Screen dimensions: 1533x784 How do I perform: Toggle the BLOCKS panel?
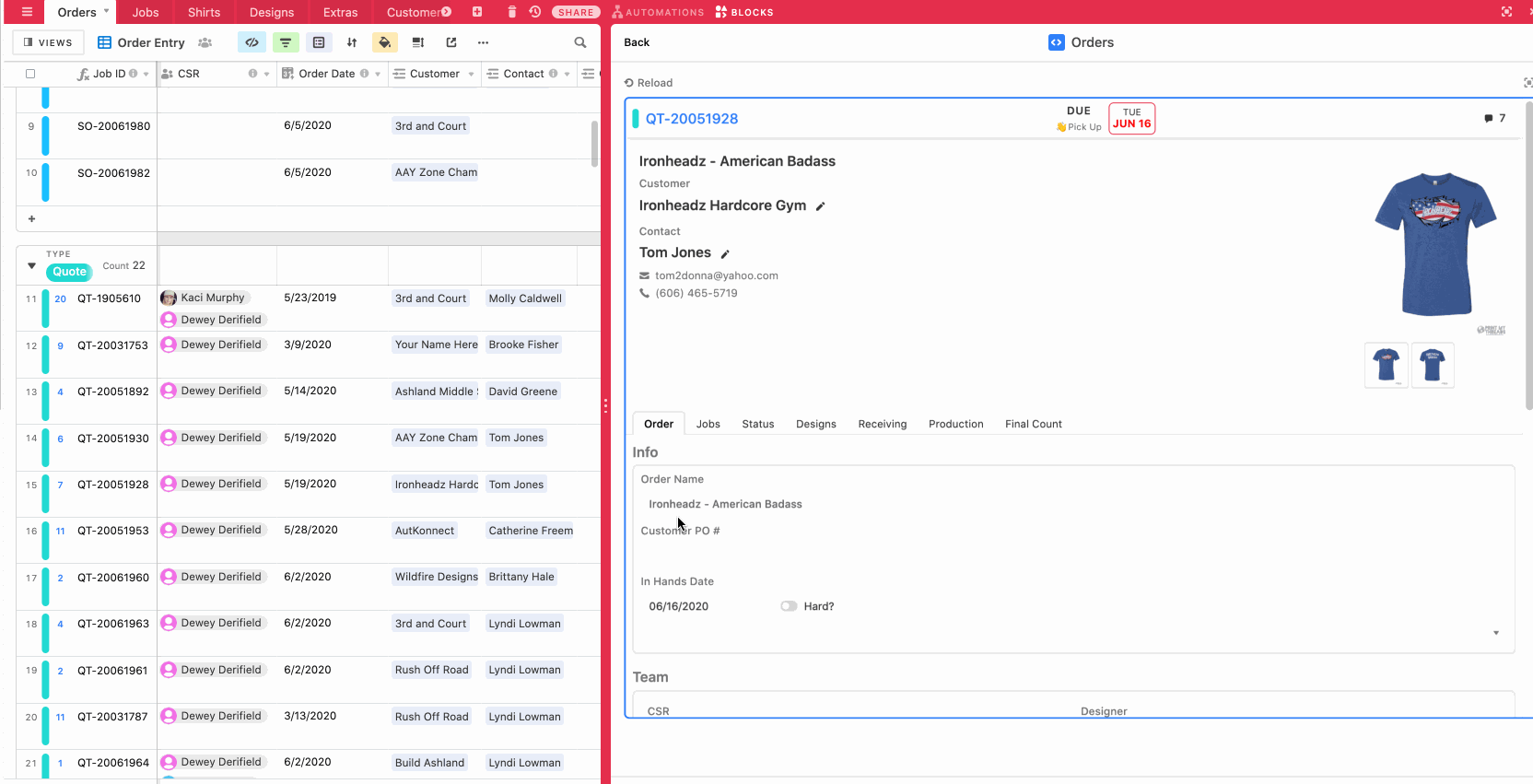(744, 12)
